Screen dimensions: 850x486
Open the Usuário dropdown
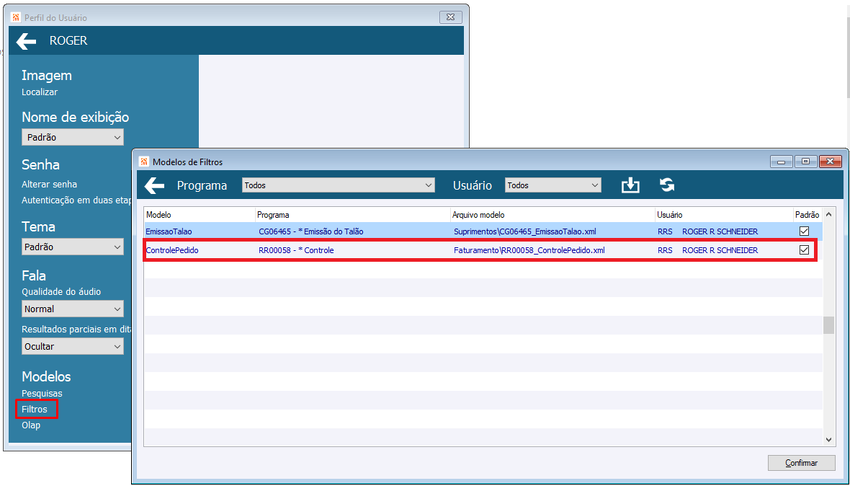[x=553, y=185]
